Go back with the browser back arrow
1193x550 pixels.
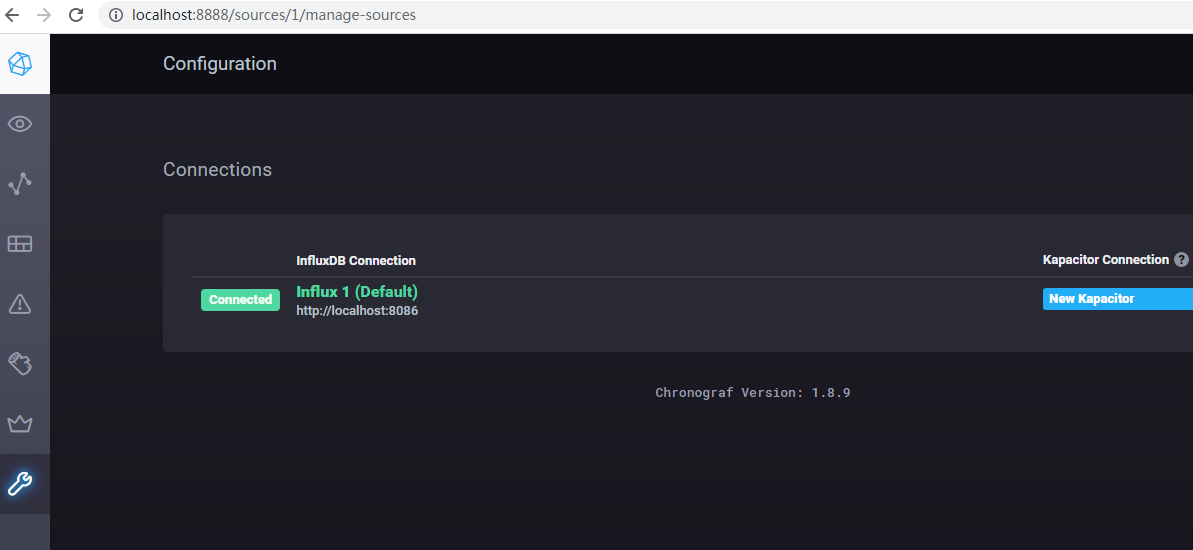click(13, 14)
